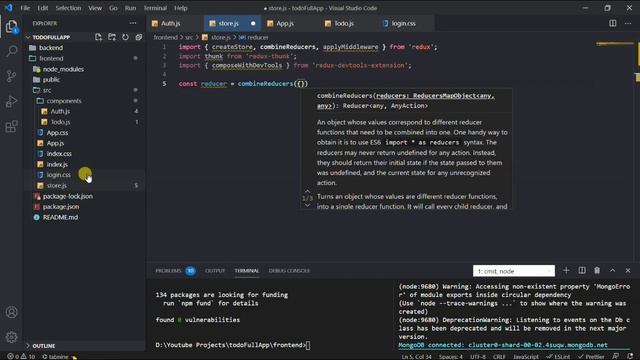
Task: Click Ln 5, Col 34 cursor position
Action: (416, 356)
